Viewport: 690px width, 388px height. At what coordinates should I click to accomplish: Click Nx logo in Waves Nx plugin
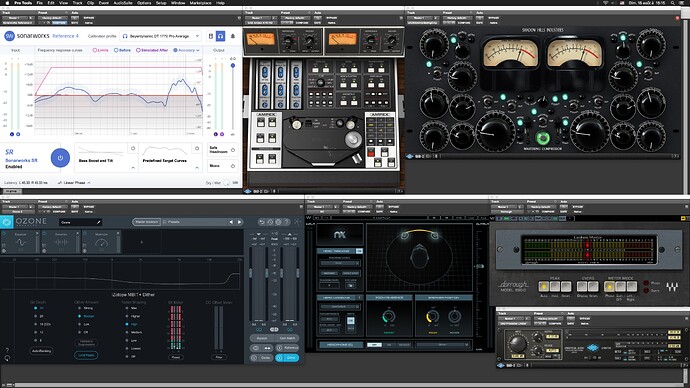click(340, 234)
